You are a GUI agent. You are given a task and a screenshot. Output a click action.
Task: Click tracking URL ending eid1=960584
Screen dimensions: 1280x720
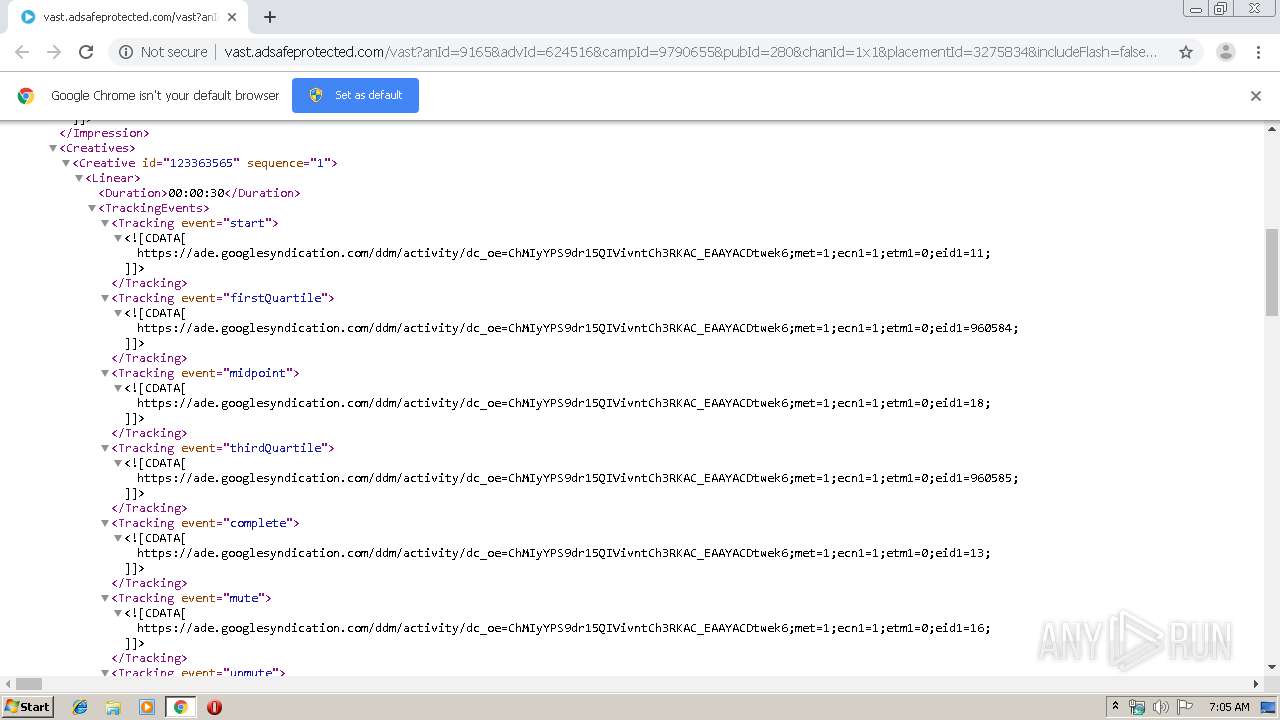578,328
